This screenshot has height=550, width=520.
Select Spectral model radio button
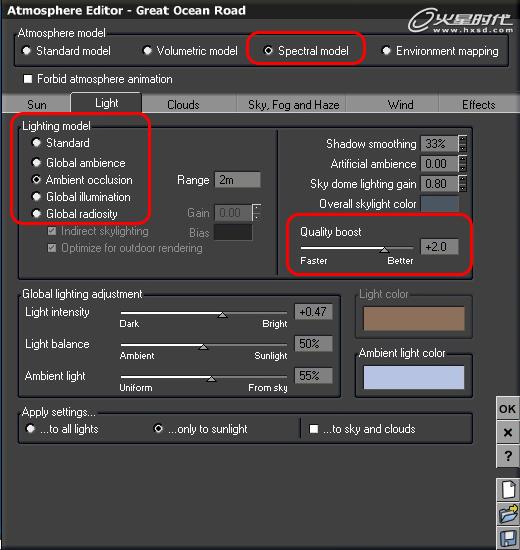pyautogui.click(x=268, y=51)
